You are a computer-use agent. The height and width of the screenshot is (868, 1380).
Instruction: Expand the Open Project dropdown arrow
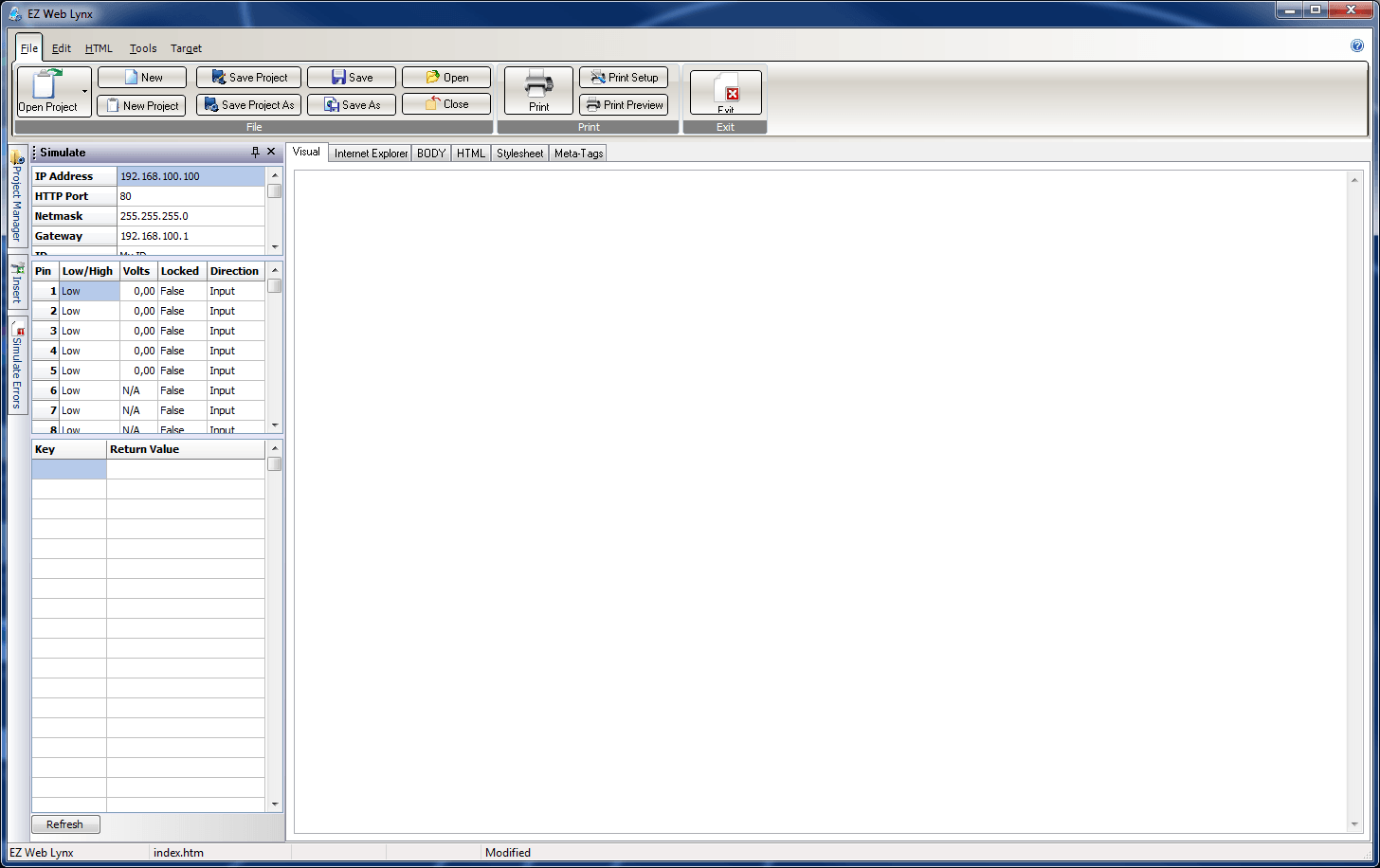click(85, 92)
